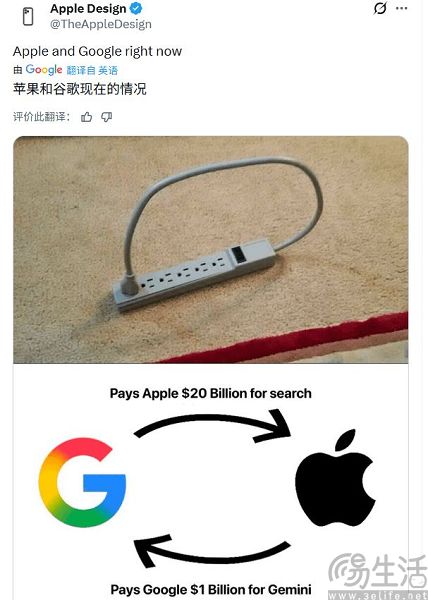Select the "Pays Apple $20 Billion for search" caption

(x=211, y=393)
